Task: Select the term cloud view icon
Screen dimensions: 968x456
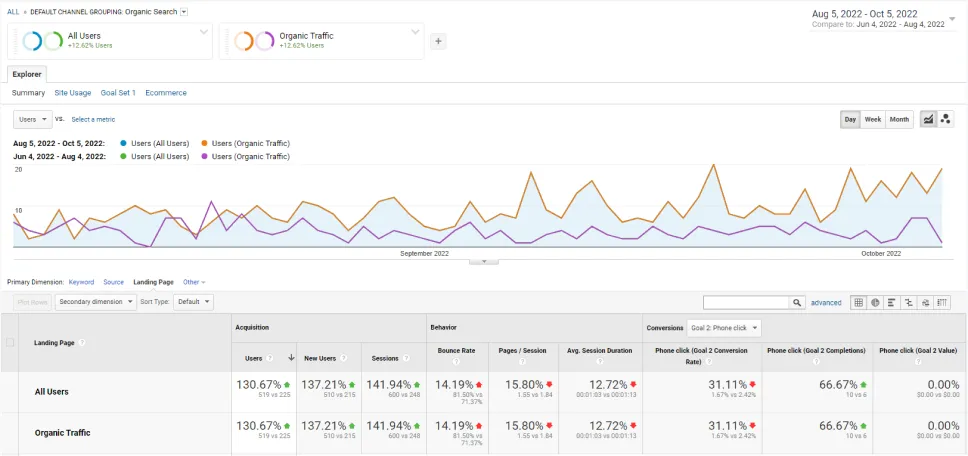Action: [x=925, y=303]
